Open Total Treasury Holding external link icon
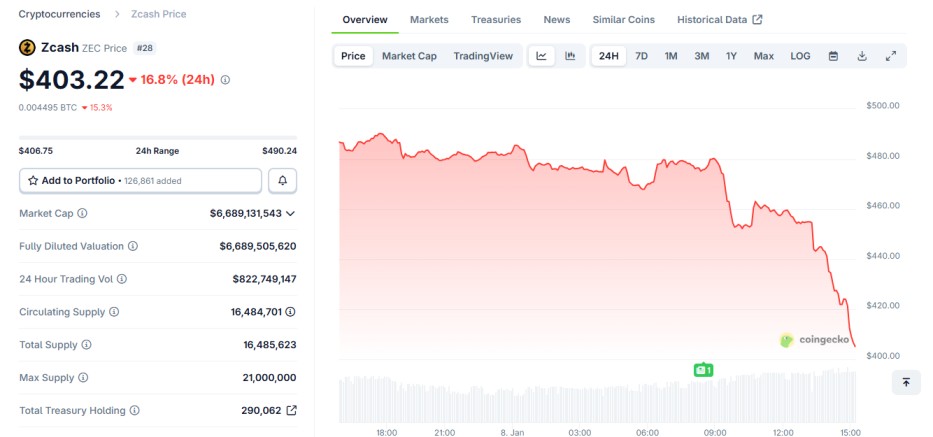 (291, 410)
